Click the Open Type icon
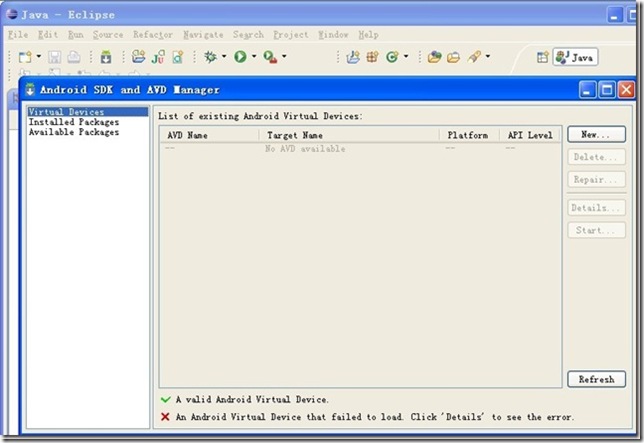This screenshot has height=443, width=644. [x=435, y=57]
